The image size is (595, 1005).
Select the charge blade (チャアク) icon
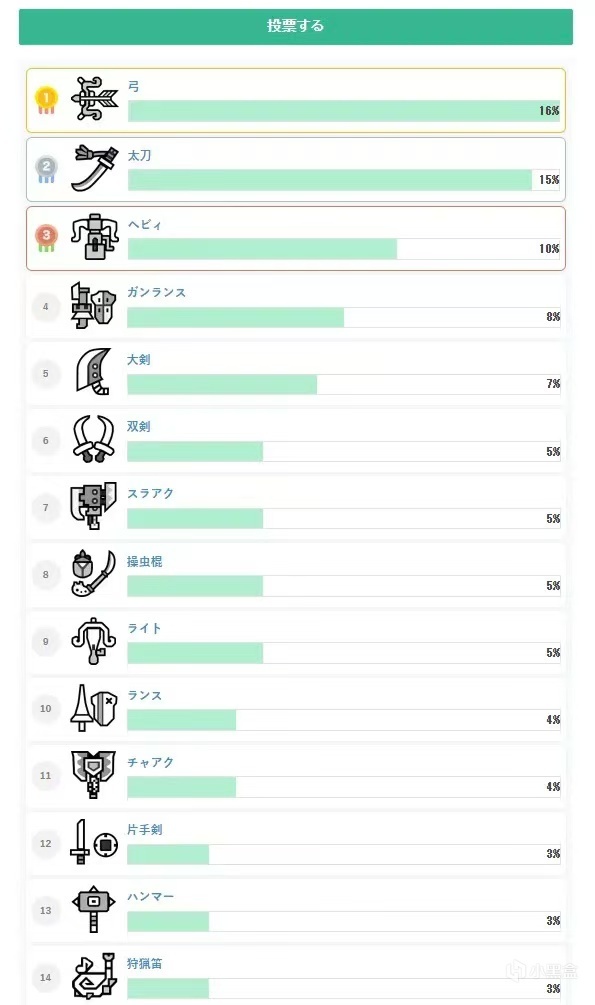(x=94, y=774)
